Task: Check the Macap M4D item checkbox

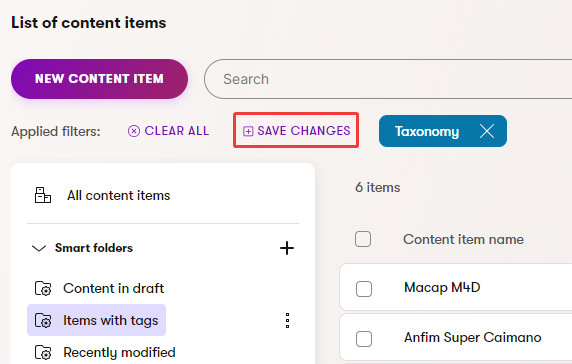Action: pos(364,289)
